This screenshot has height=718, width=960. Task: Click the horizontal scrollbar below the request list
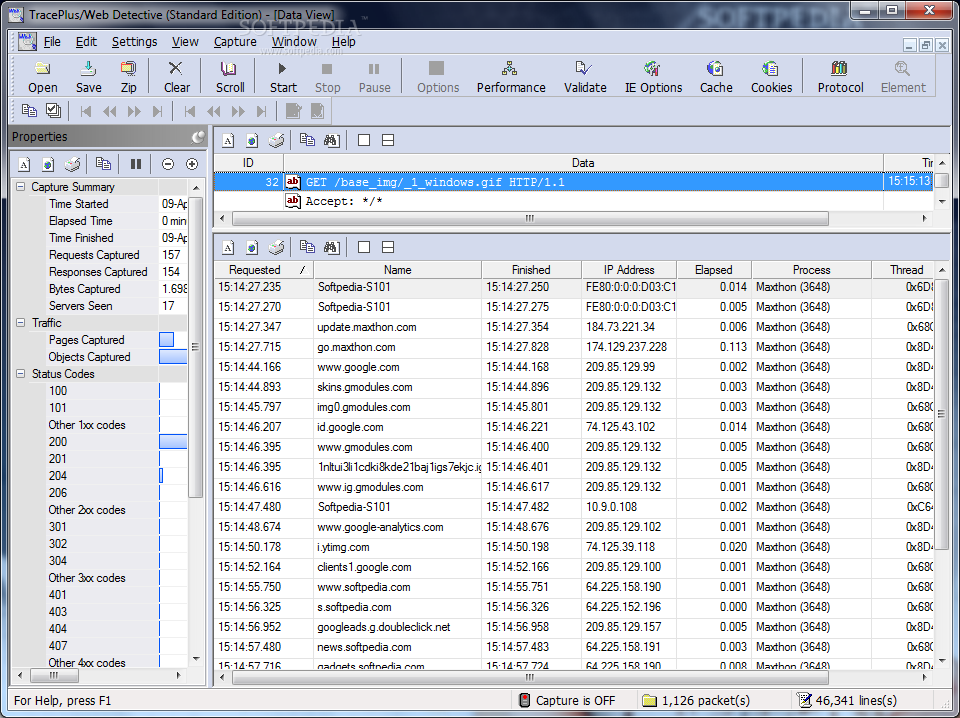click(530, 677)
